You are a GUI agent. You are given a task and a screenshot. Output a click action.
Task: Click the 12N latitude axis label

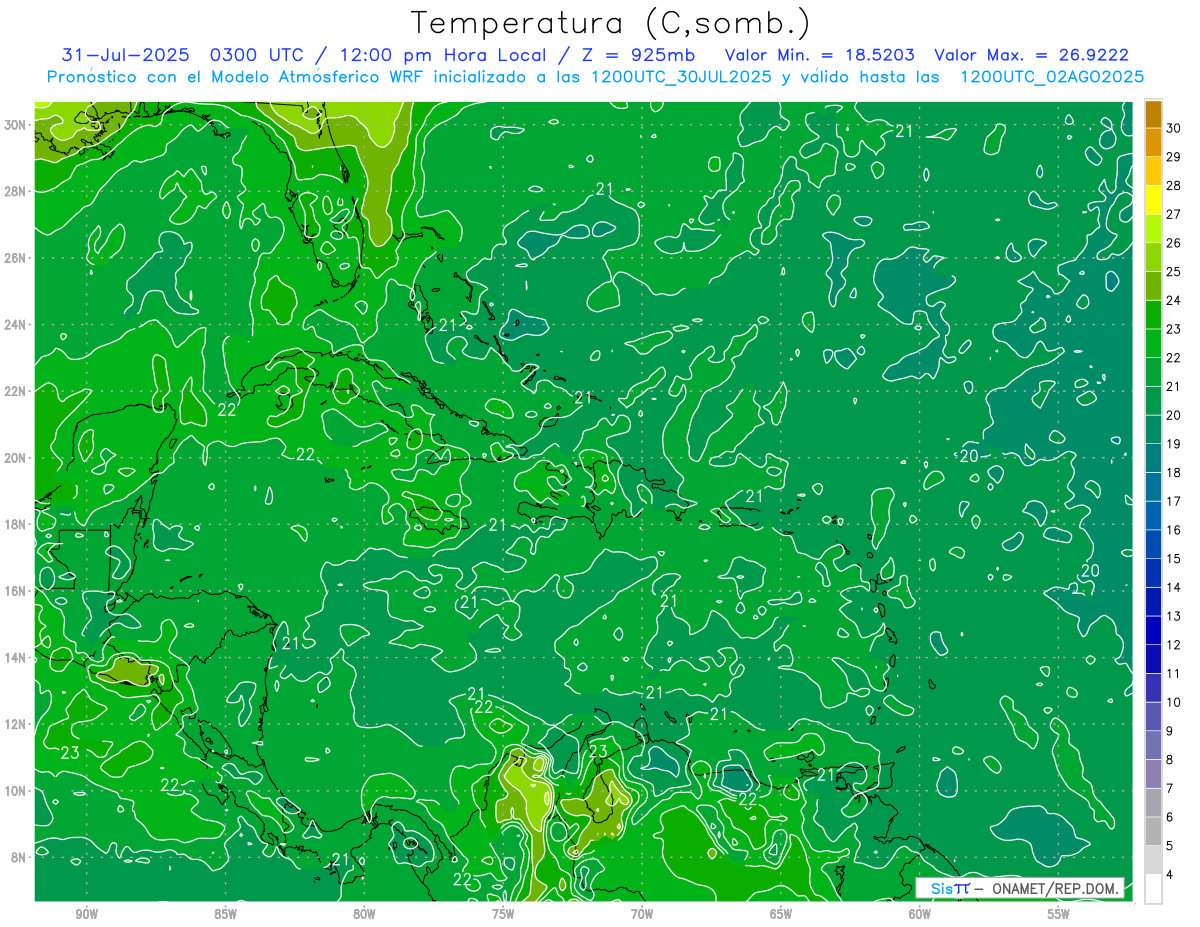[x=15, y=724]
